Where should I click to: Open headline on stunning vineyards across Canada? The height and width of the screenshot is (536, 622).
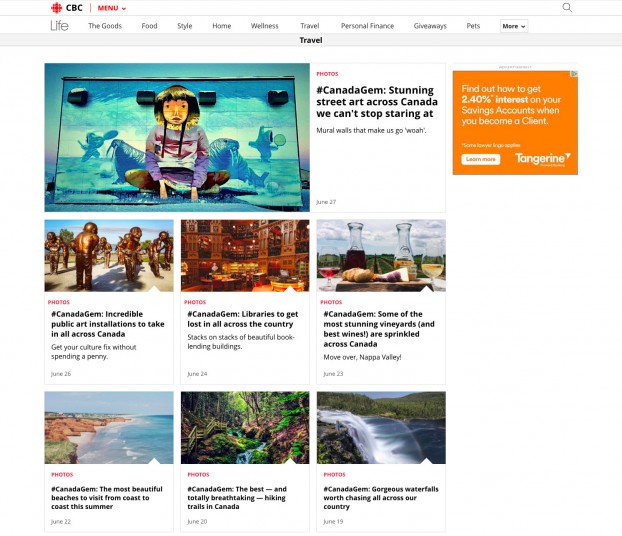pyautogui.click(x=379, y=329)
